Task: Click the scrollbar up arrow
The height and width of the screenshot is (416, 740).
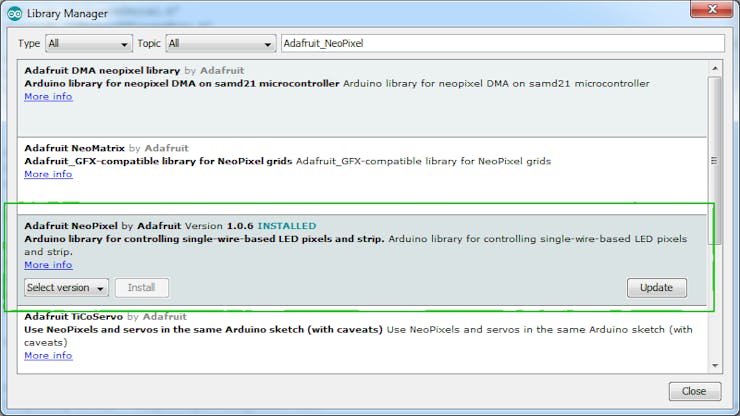Action: coord(715,68)
